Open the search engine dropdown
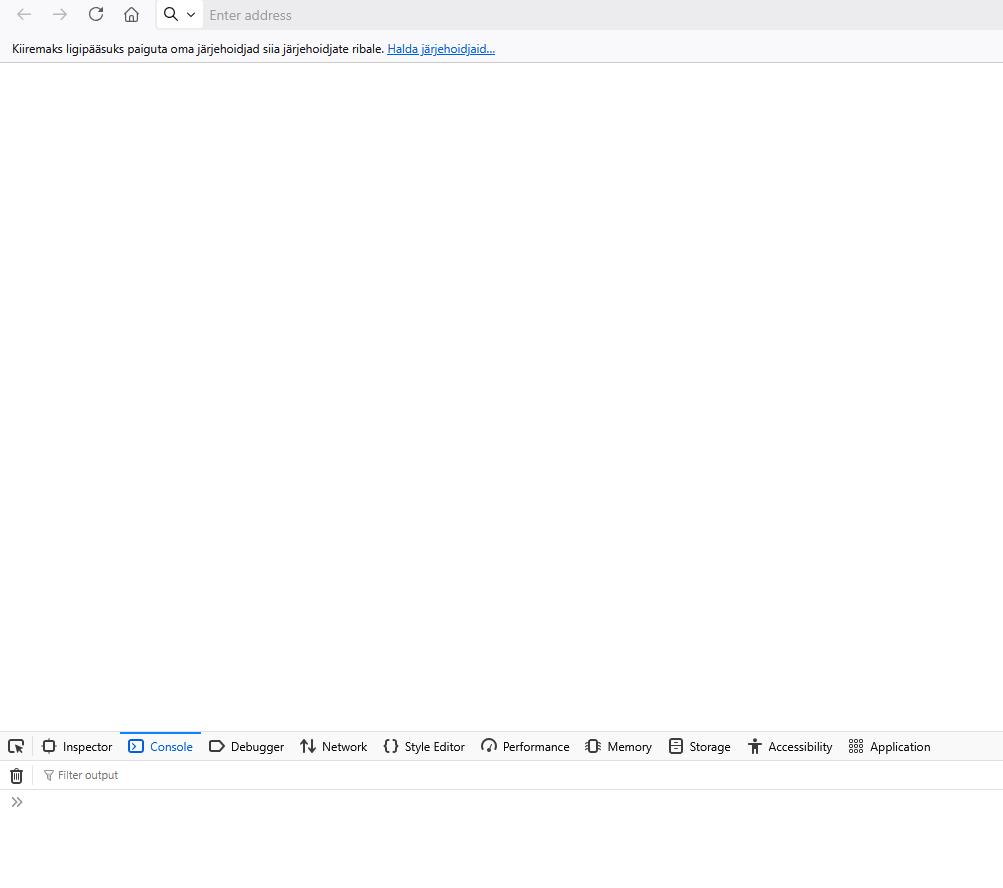Screen dimensions: 1003x888 [179, 15]
